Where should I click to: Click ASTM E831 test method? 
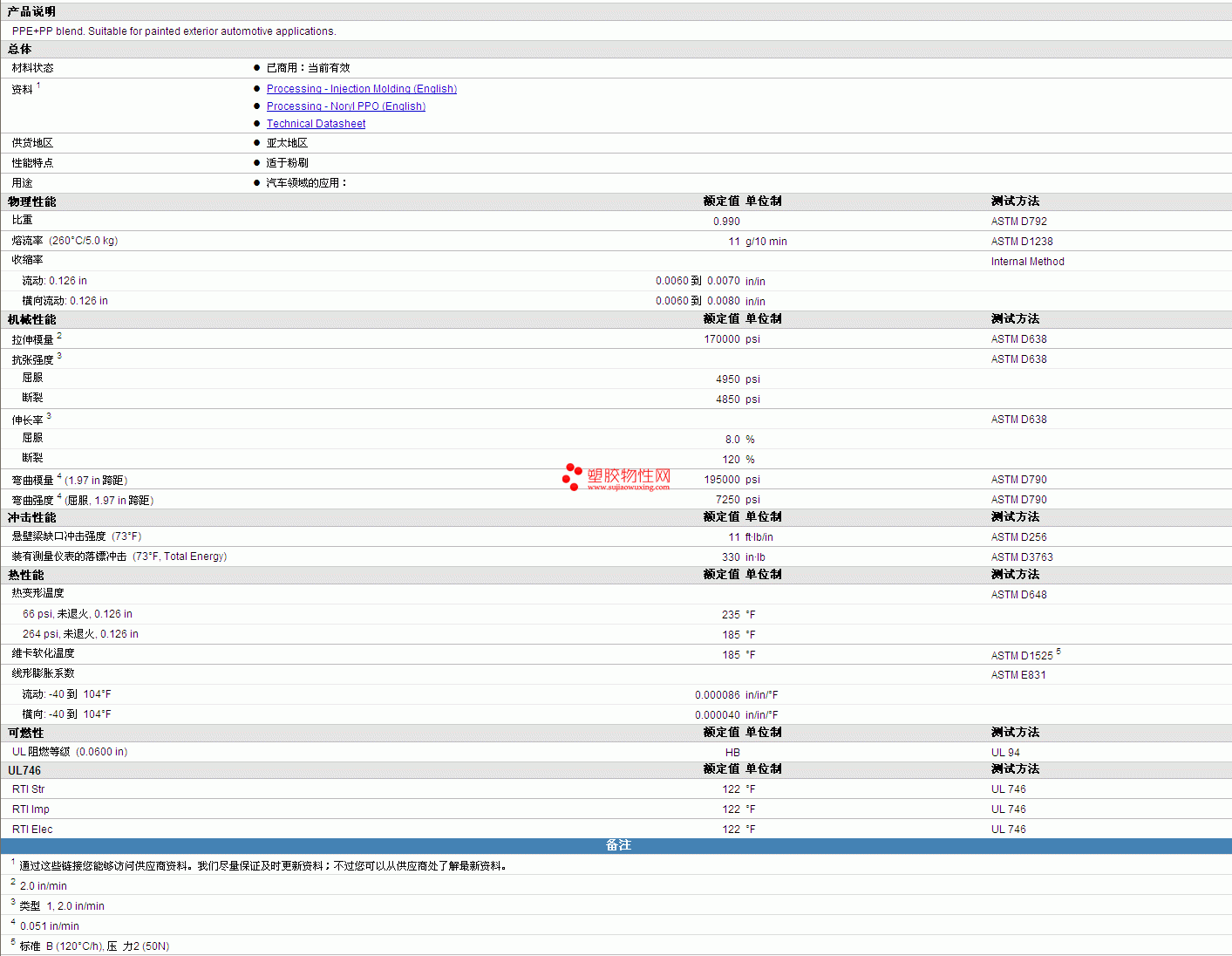coord(1018,675)
